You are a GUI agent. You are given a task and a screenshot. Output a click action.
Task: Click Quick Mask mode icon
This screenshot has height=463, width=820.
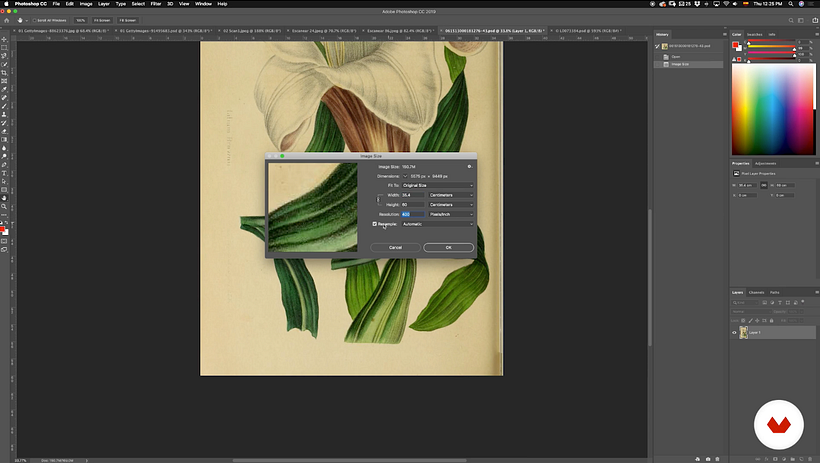click(x=4, y=241)
